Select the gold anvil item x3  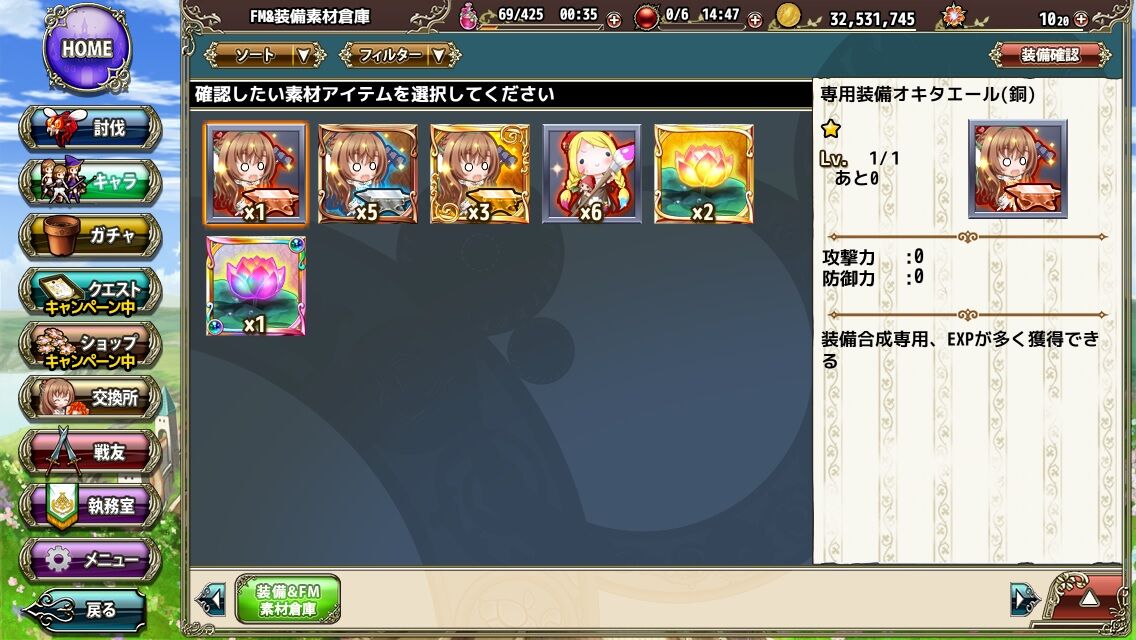pyautogui.click(x=480, y=173)
